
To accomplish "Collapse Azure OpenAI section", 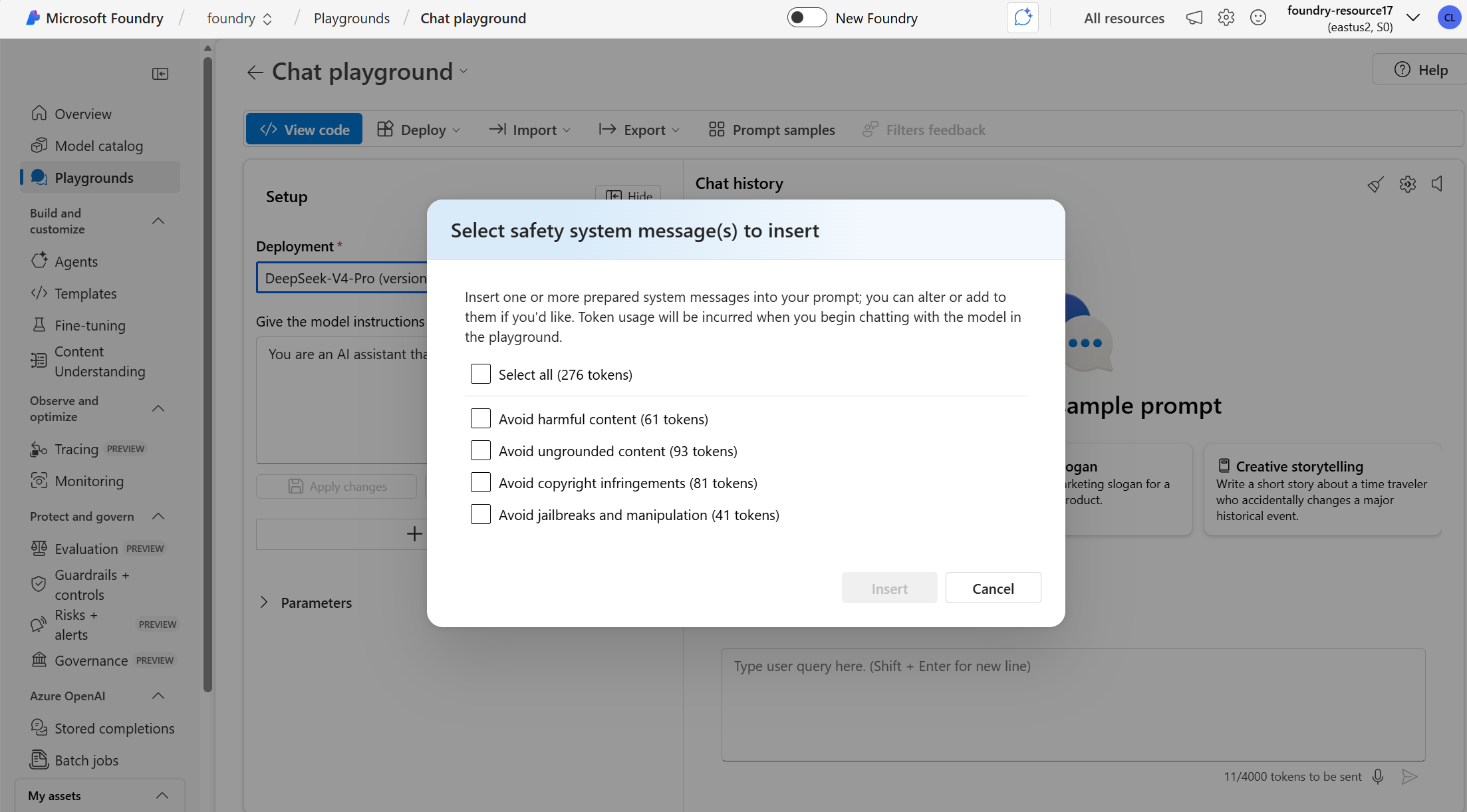I will [158, 696].
